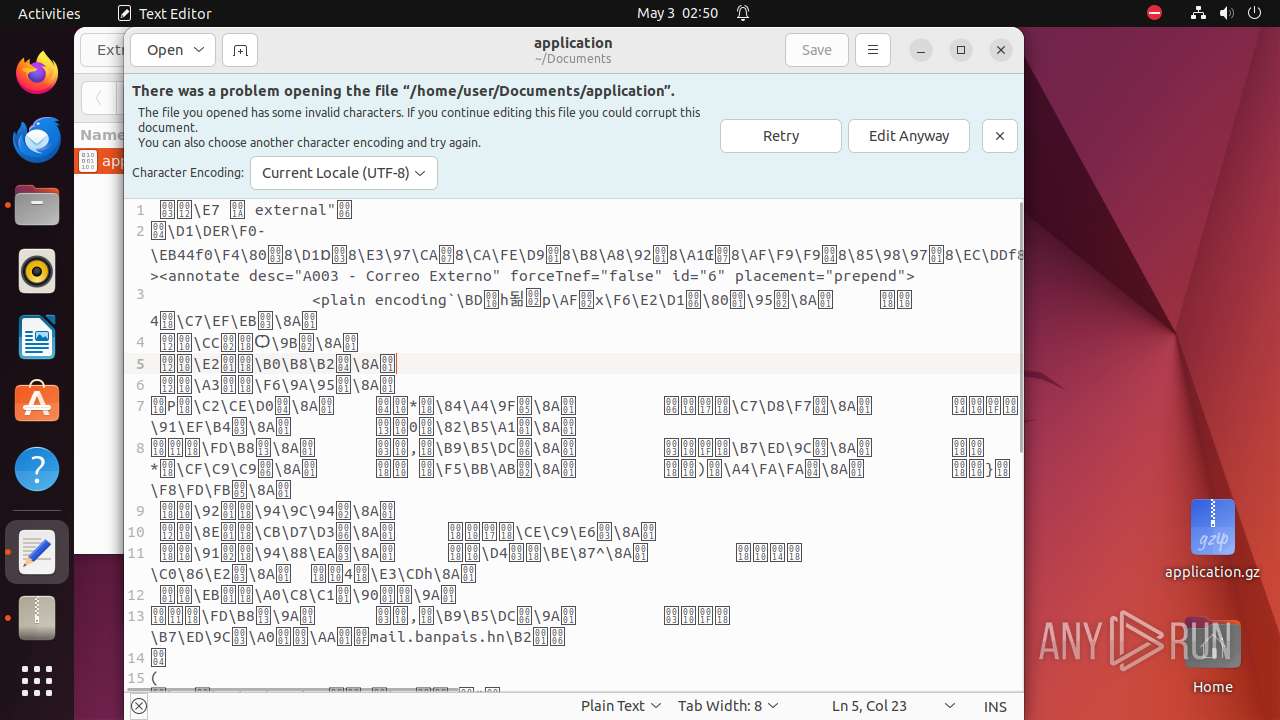This screenshot has width=1280, height=720.
Task: Open power menu icon in top bar
Action: 1253,13
